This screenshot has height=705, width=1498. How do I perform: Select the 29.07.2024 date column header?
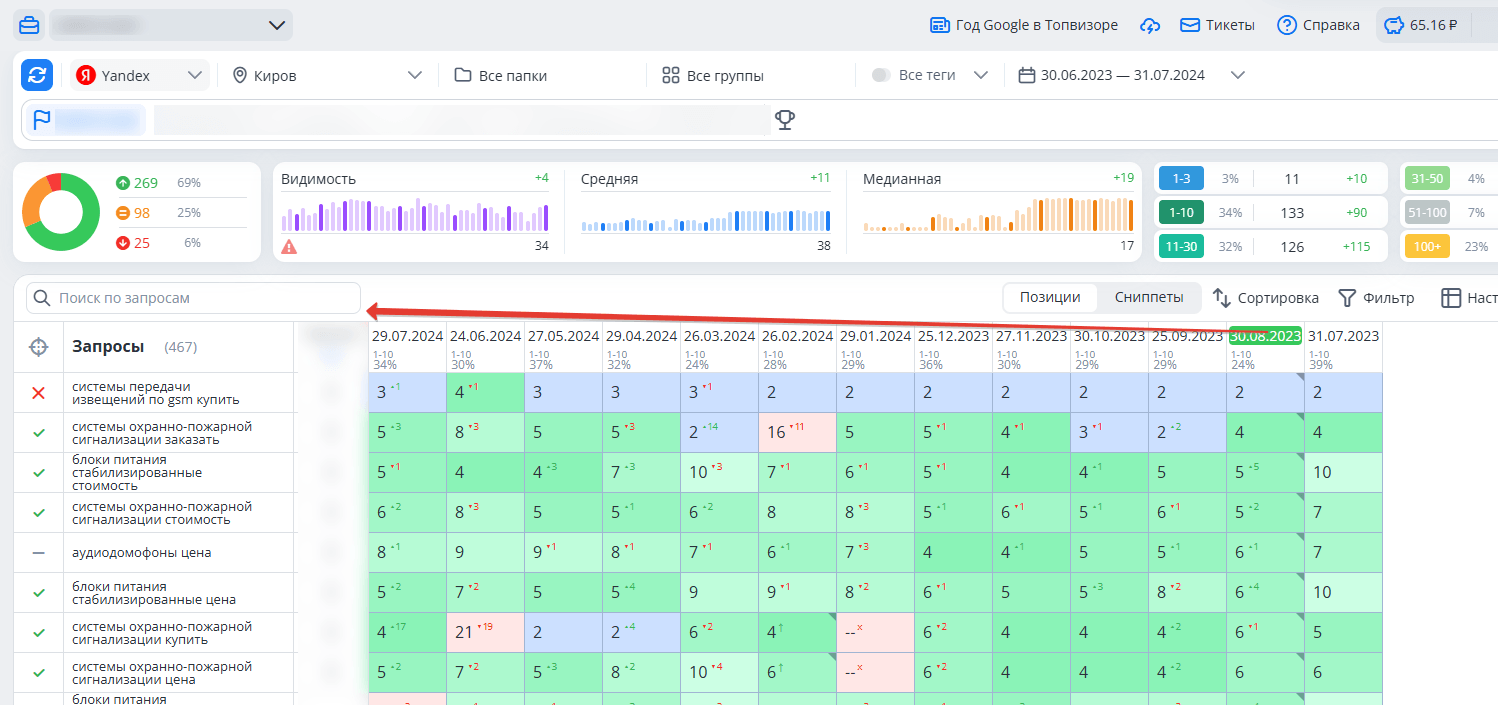point(407,336)
